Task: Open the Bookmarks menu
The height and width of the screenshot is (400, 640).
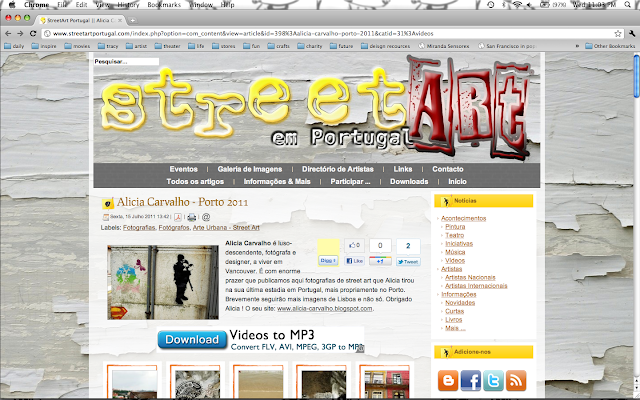Action: click(164, 4)
